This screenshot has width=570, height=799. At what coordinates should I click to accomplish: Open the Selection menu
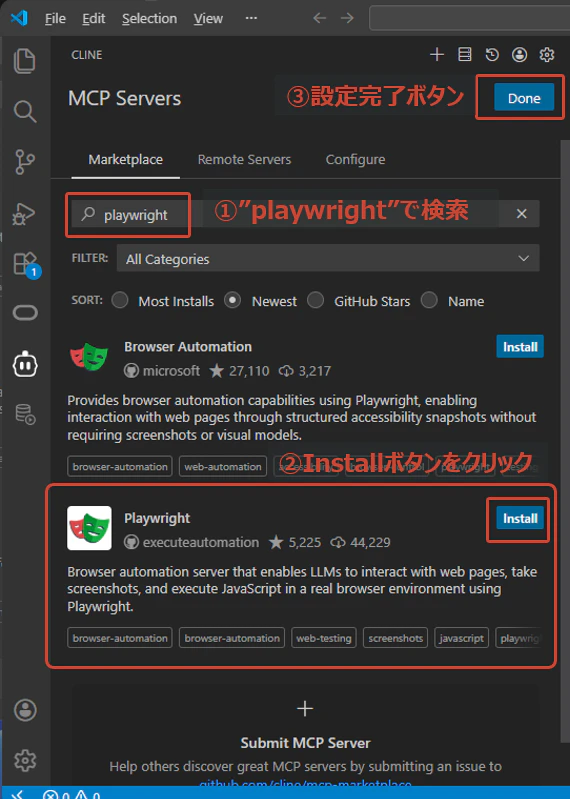[x=149, y=18]
